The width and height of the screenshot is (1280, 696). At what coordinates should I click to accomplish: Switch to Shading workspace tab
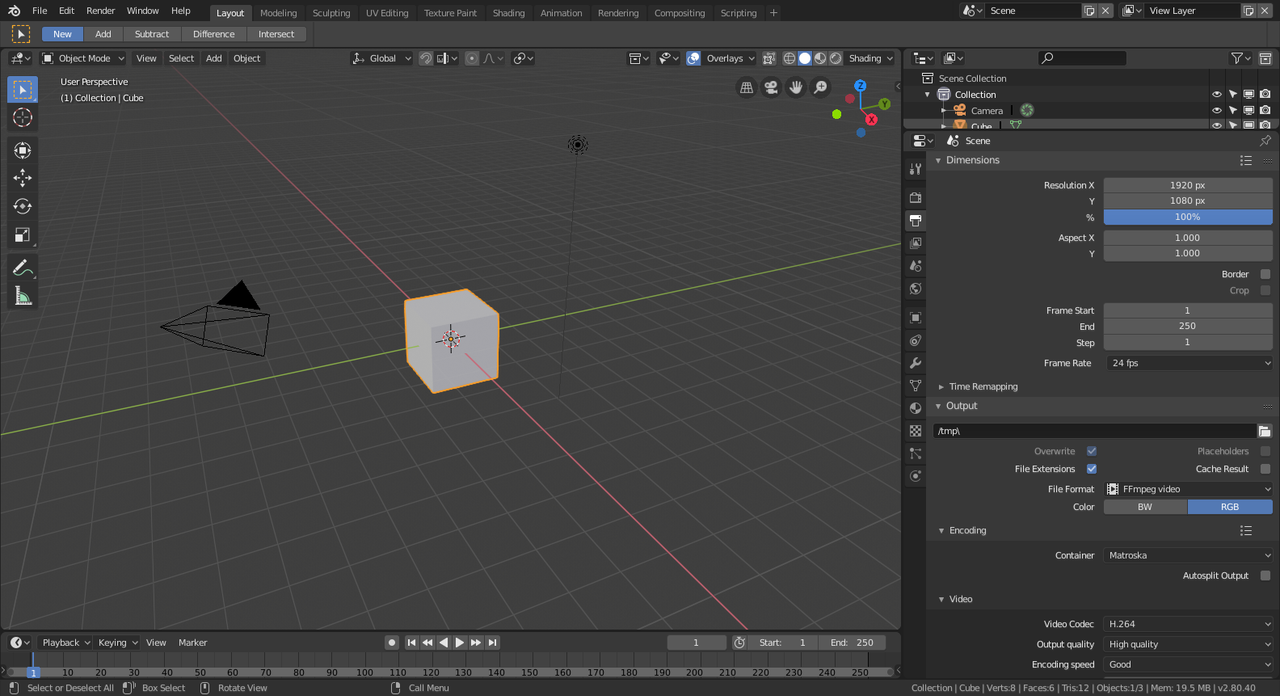(508, 13)
